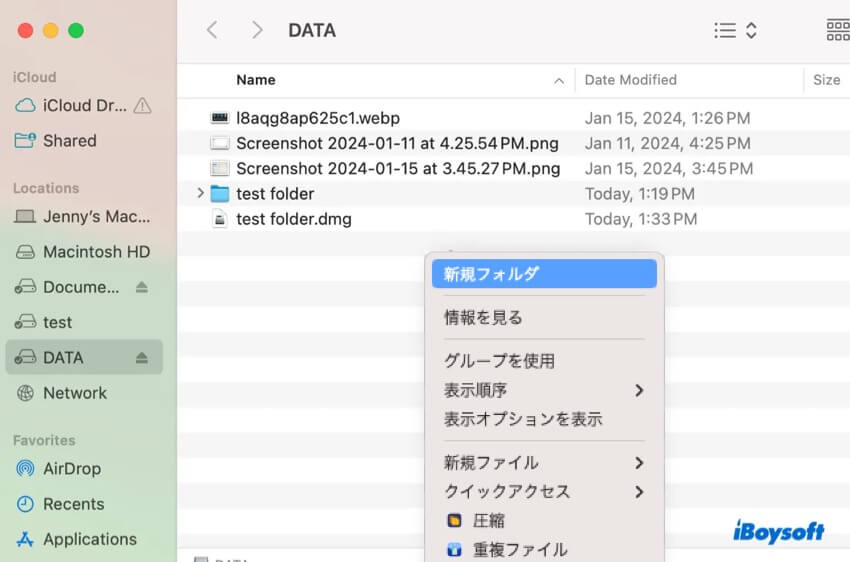Click the Recents clock icon

(x=25, y=503)
